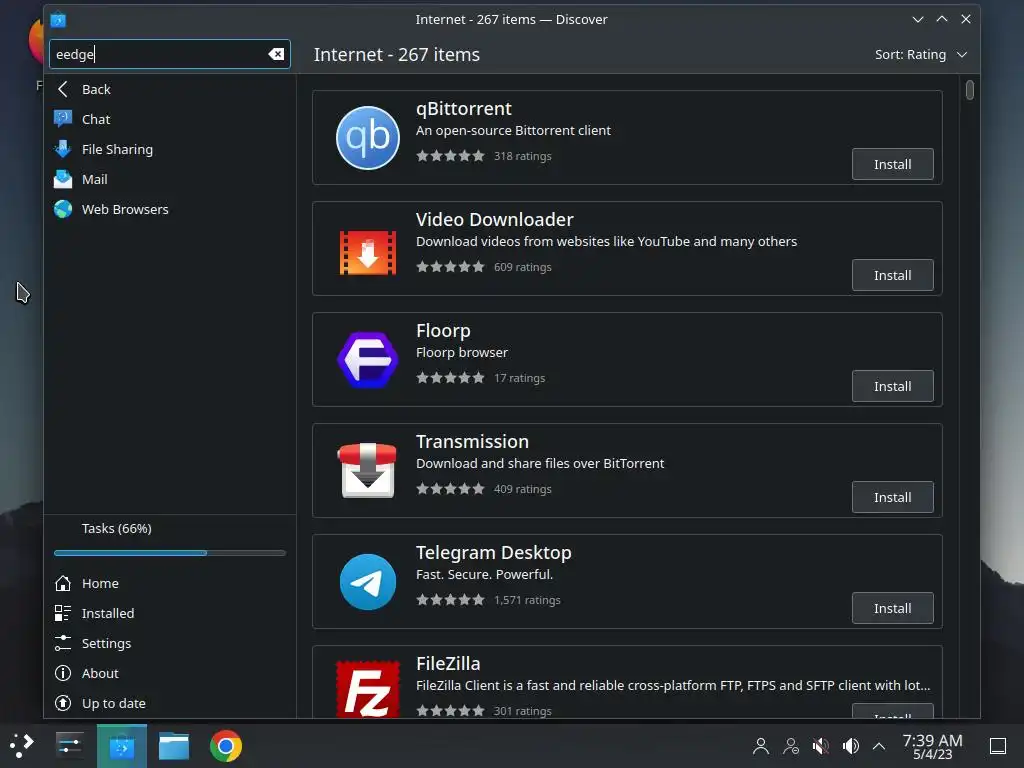
Task: Click the Home house icon
Action: [x=63, y=583]
